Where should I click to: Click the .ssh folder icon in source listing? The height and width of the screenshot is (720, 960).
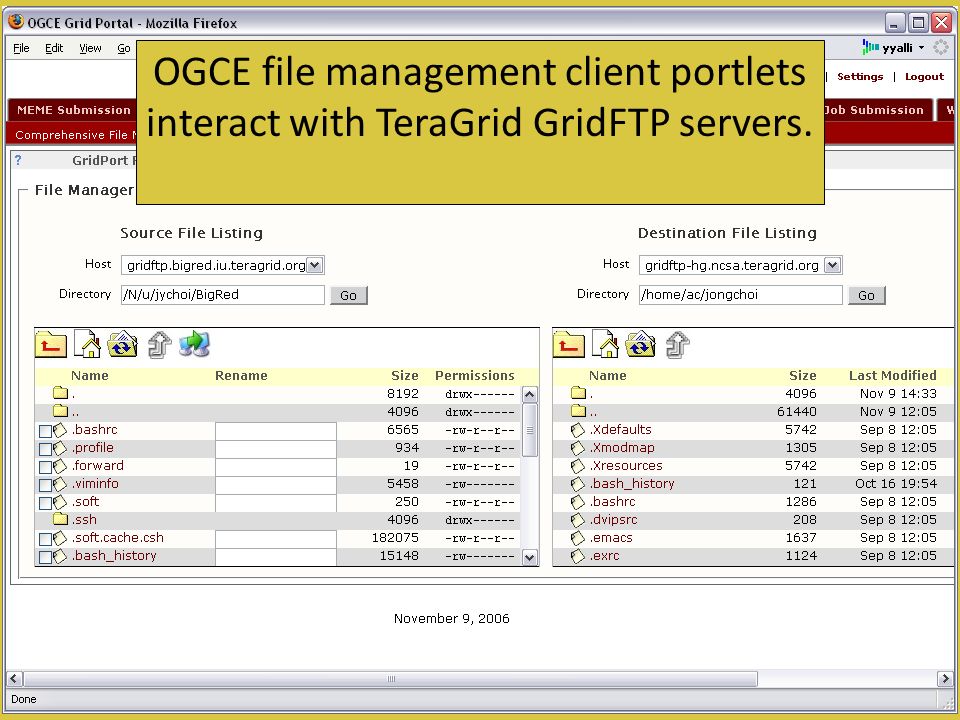point(60,519)
